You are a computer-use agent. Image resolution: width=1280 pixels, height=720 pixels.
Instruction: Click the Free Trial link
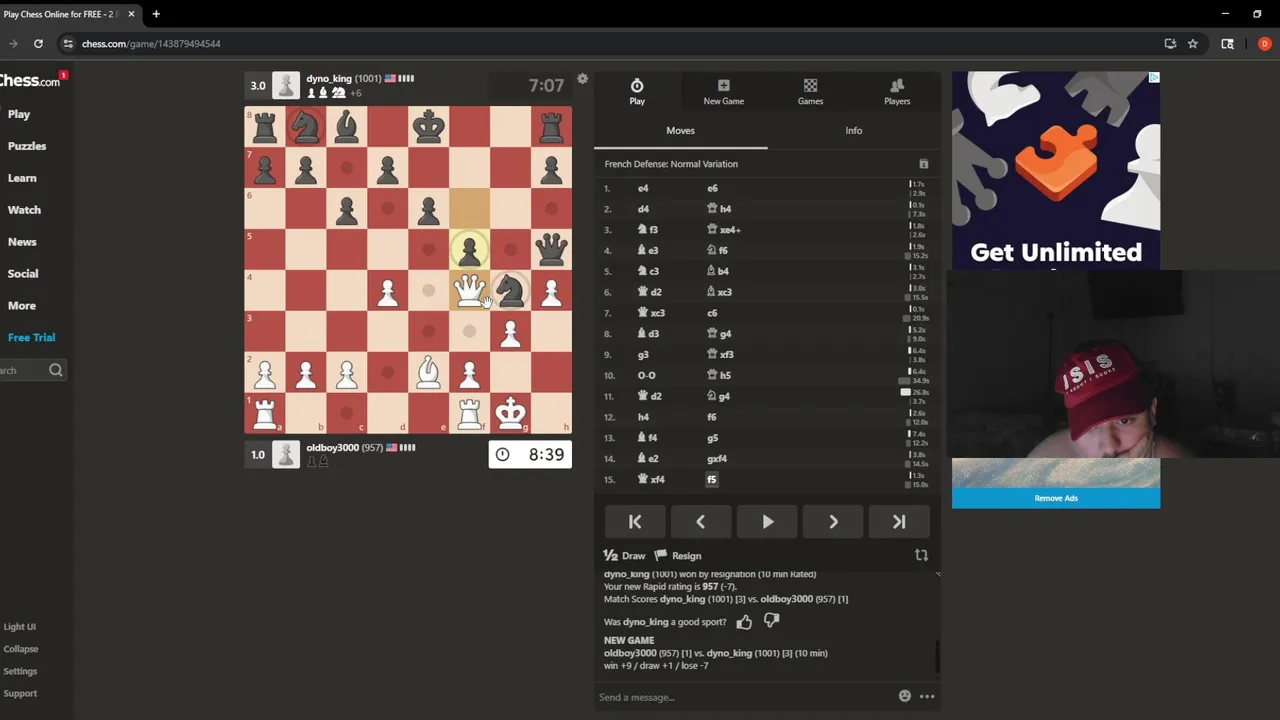(x=31, y=338)
